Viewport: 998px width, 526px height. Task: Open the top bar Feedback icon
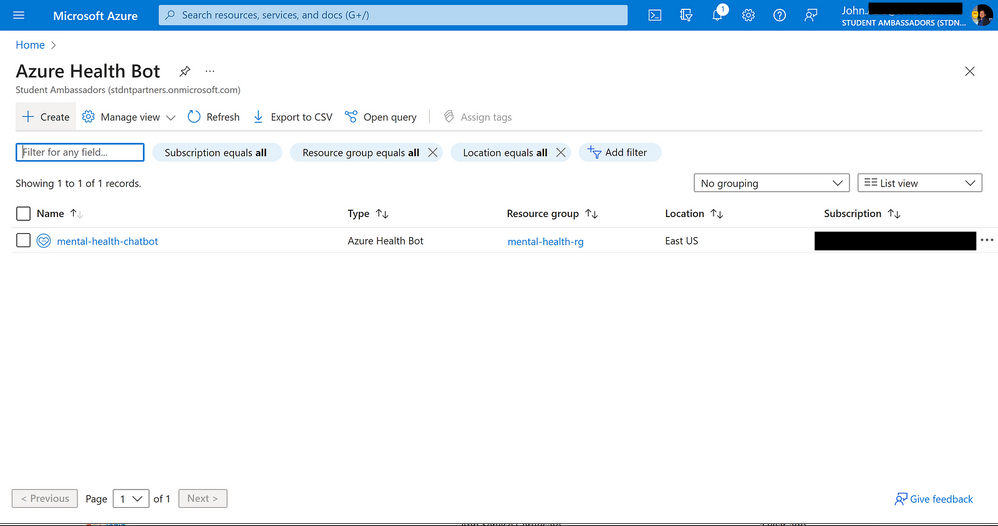click(x=810, y=15)
